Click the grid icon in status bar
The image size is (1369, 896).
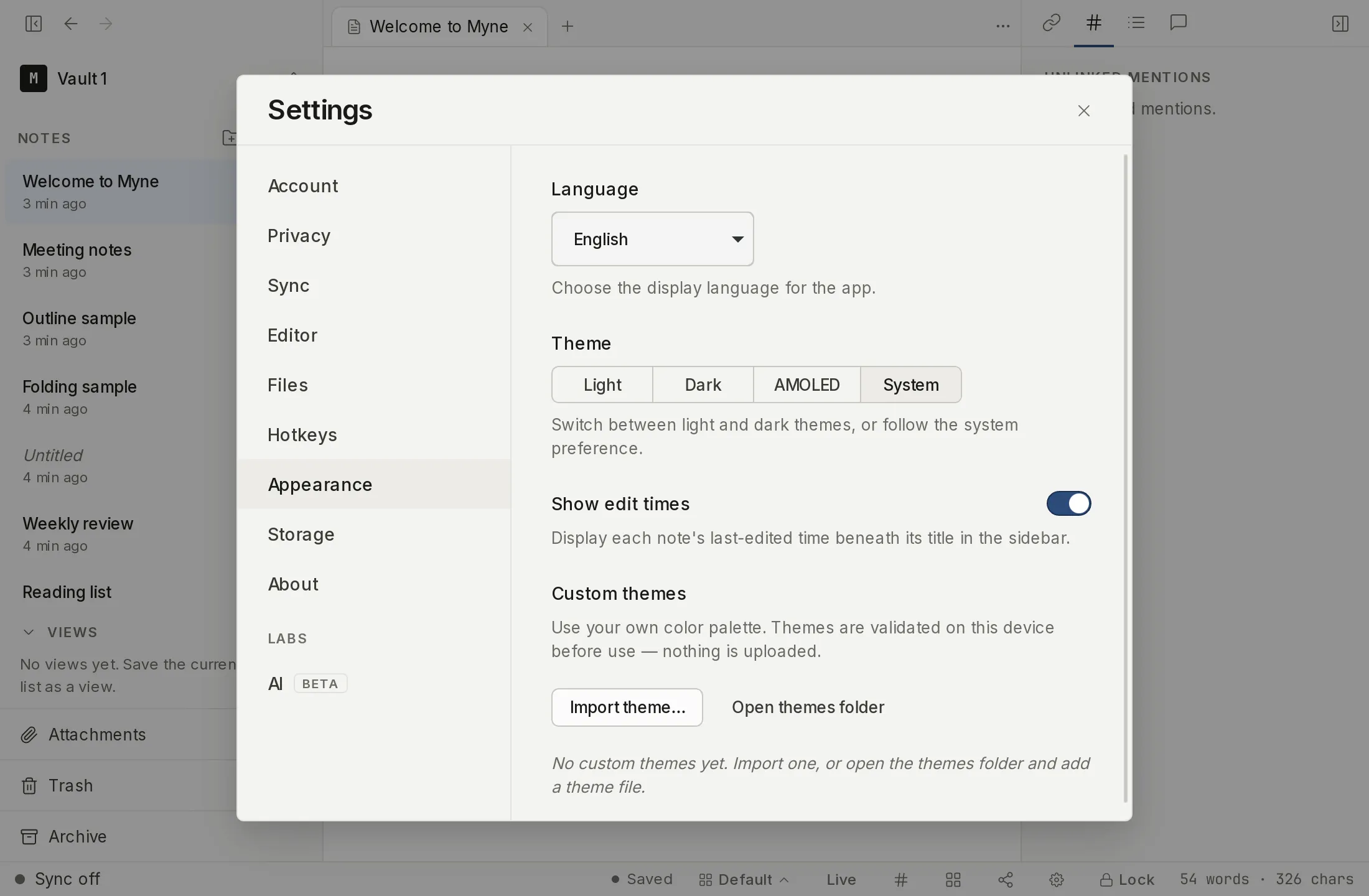click(x=953, y=879)
